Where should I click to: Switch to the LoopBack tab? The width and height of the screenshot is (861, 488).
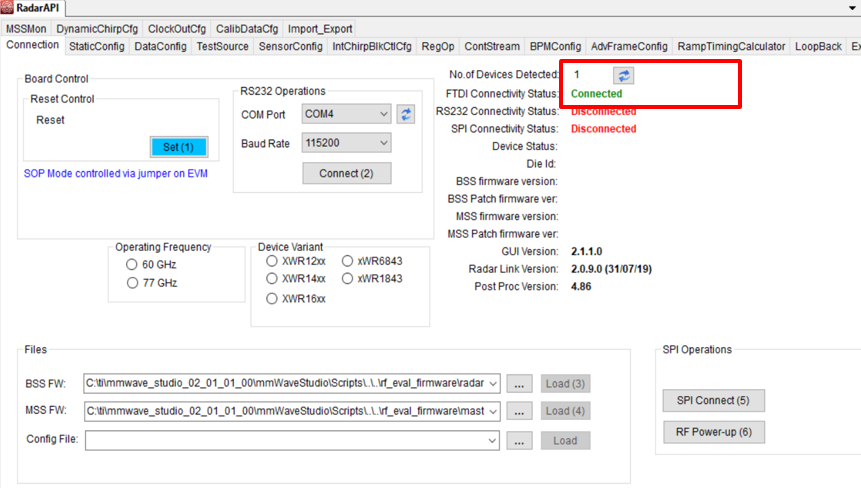(x=818, y=47)
